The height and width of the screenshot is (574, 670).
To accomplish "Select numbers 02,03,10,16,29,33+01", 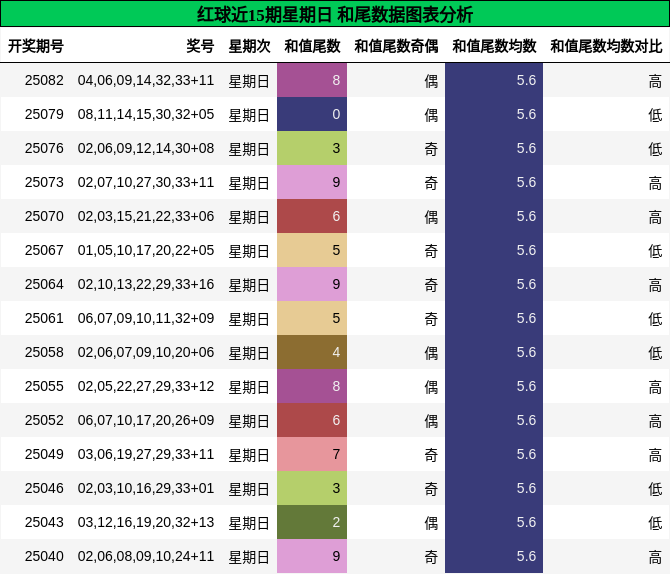I will 146,488.
